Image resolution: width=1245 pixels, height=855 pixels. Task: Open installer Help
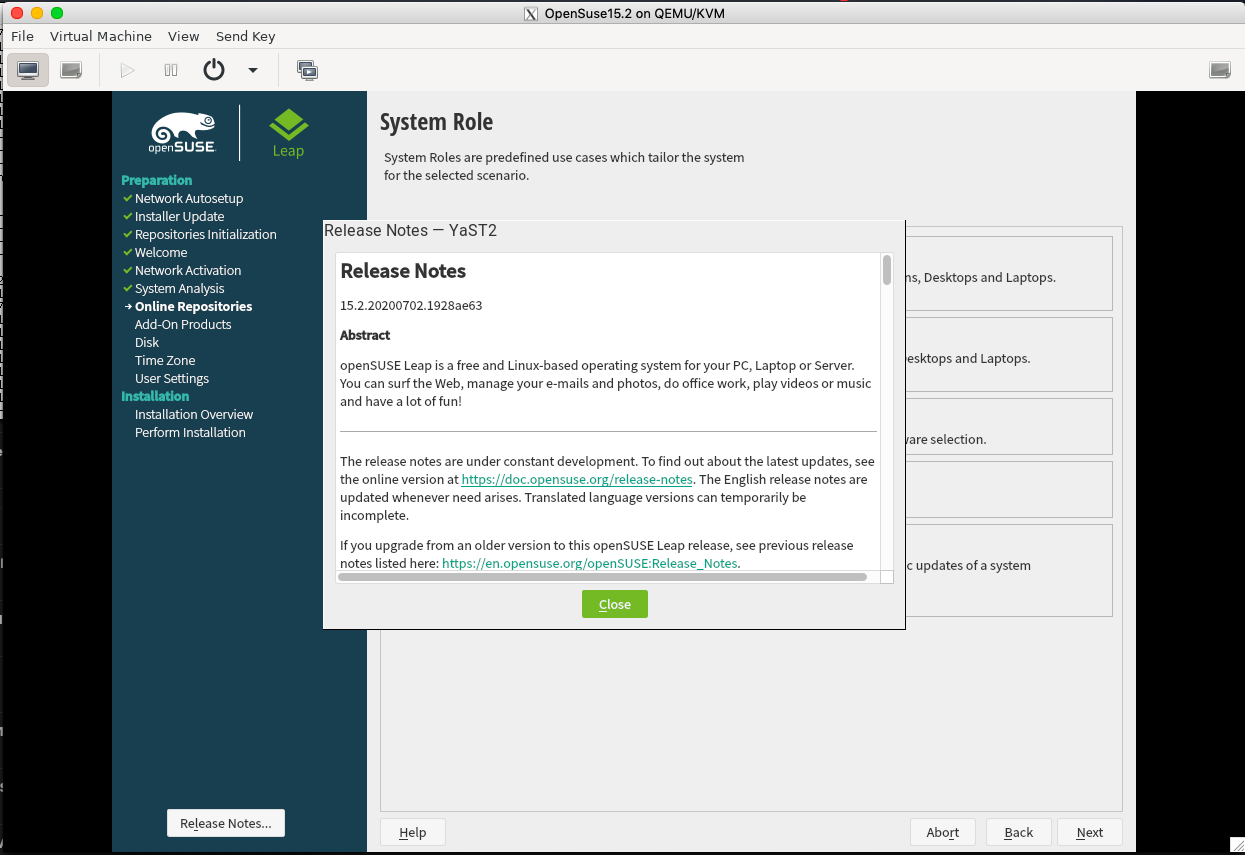point(413,832)
